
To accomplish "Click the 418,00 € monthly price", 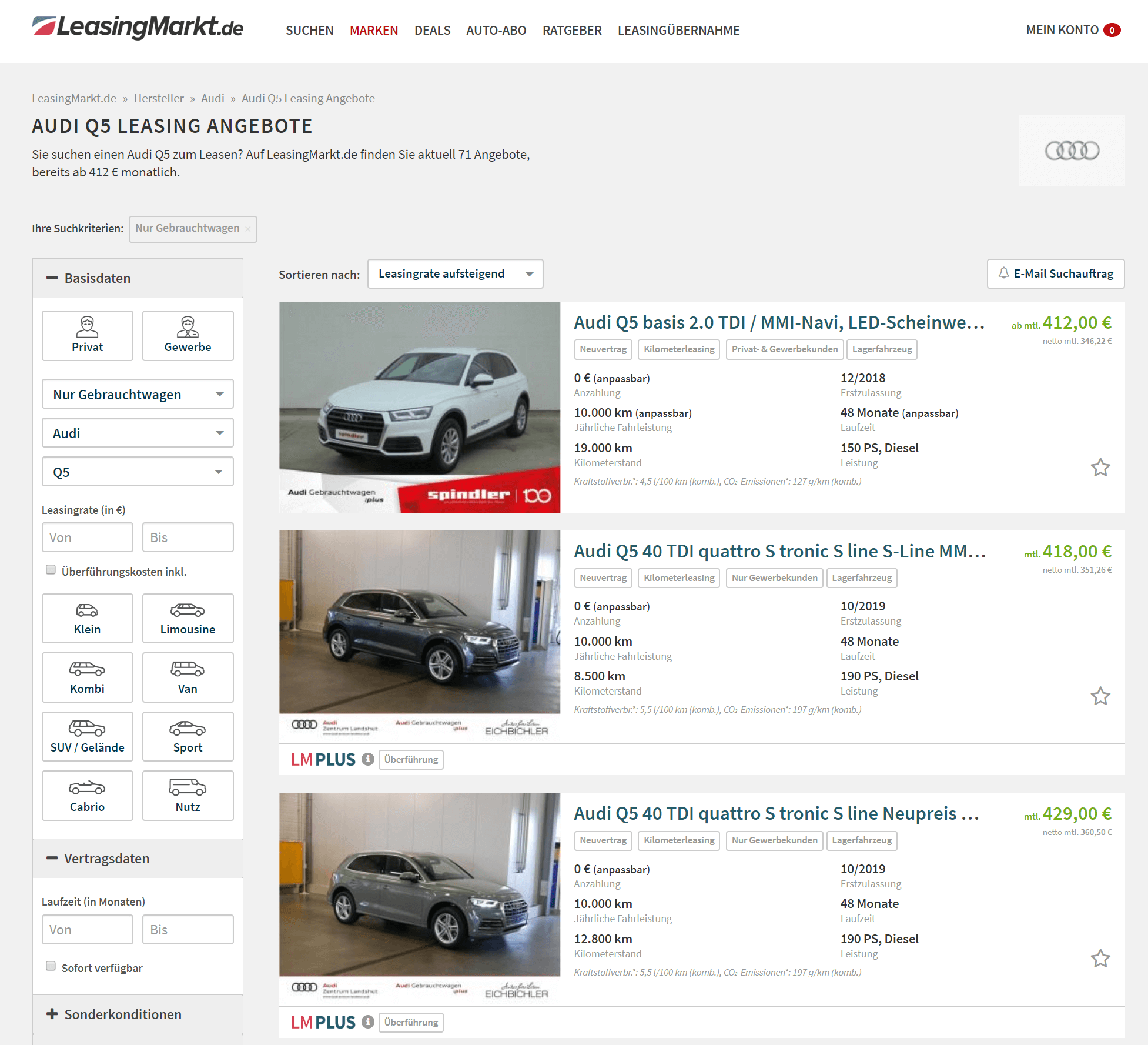I will point(1077,552).
